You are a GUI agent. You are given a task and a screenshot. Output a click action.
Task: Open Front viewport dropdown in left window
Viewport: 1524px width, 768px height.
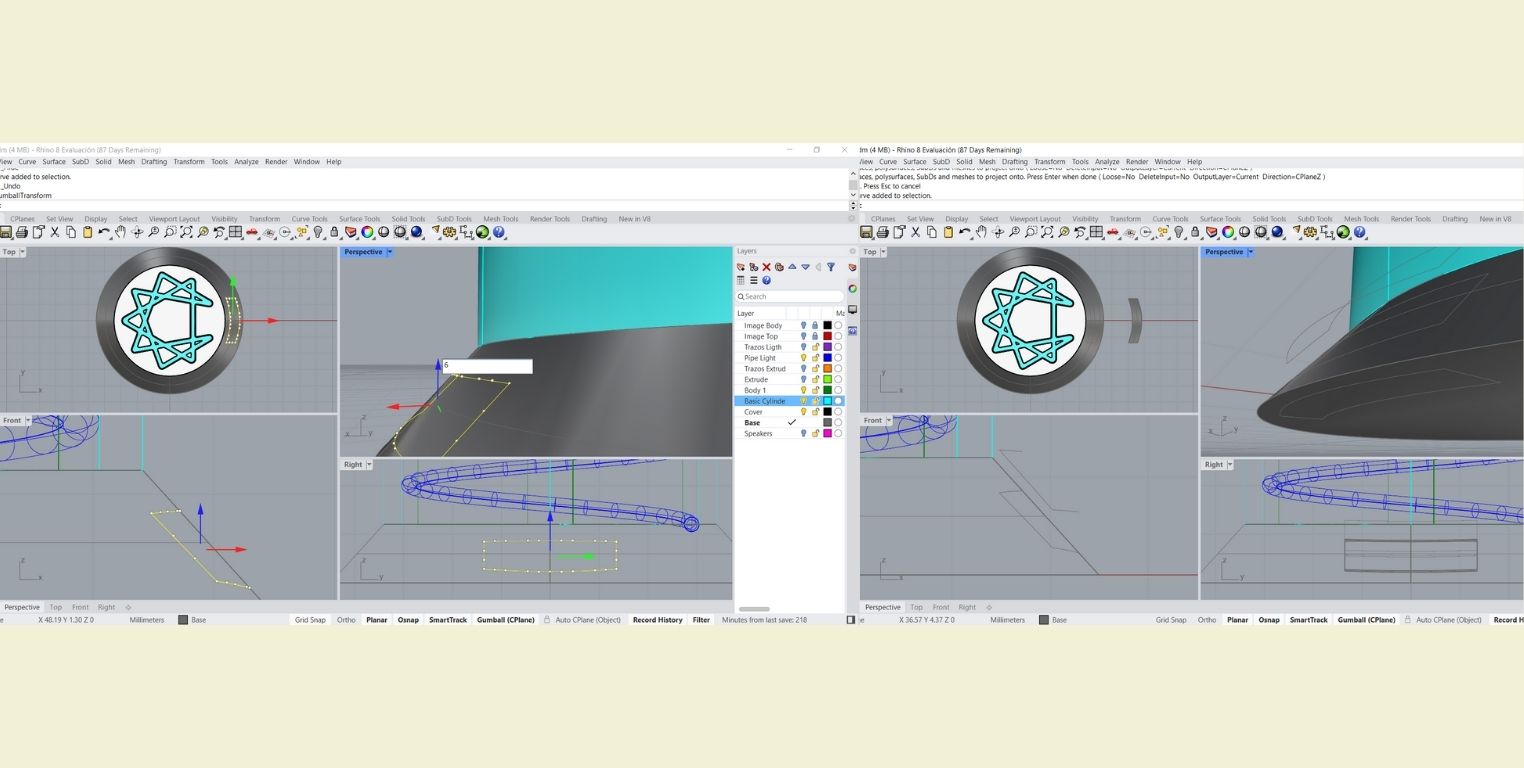(x=29, y=420)
